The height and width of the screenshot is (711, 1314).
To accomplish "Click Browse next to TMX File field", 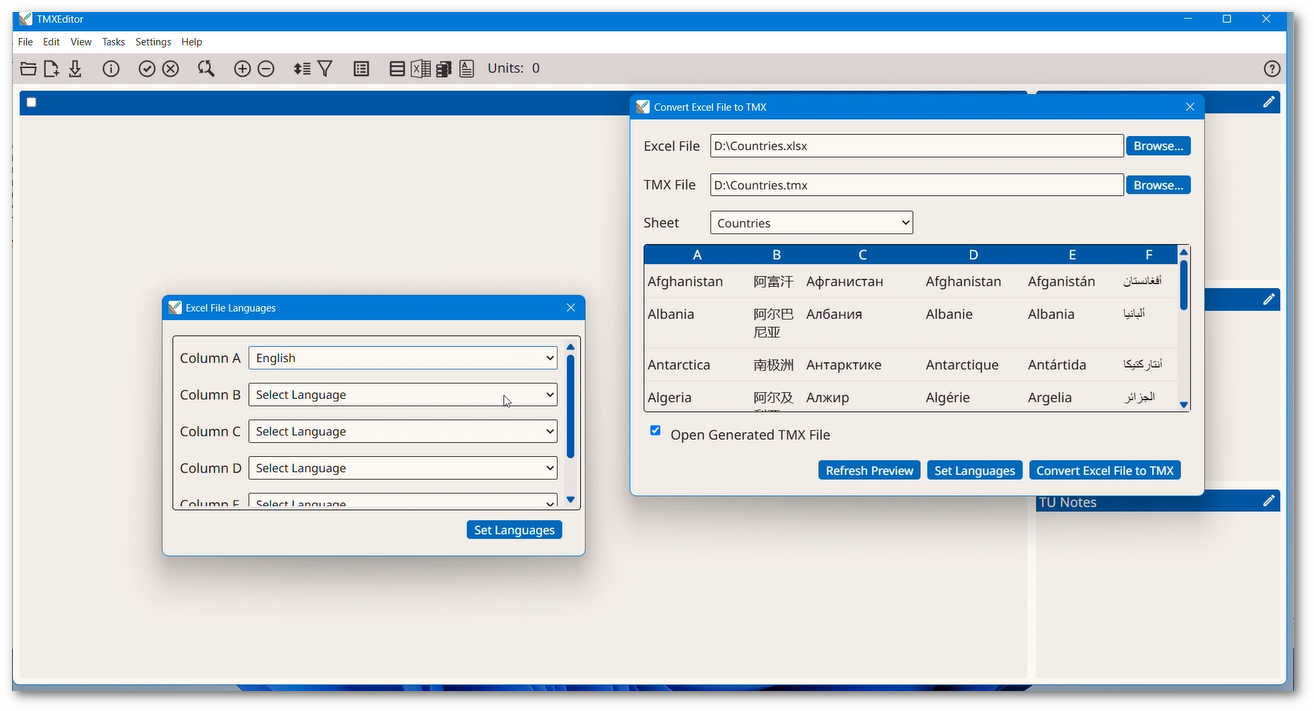I will (x=1158, y=185).
